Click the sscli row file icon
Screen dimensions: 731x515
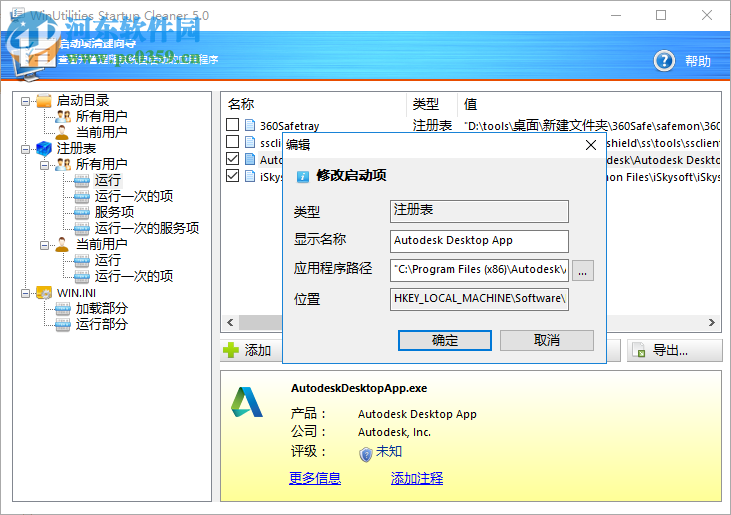coord(250,142)
